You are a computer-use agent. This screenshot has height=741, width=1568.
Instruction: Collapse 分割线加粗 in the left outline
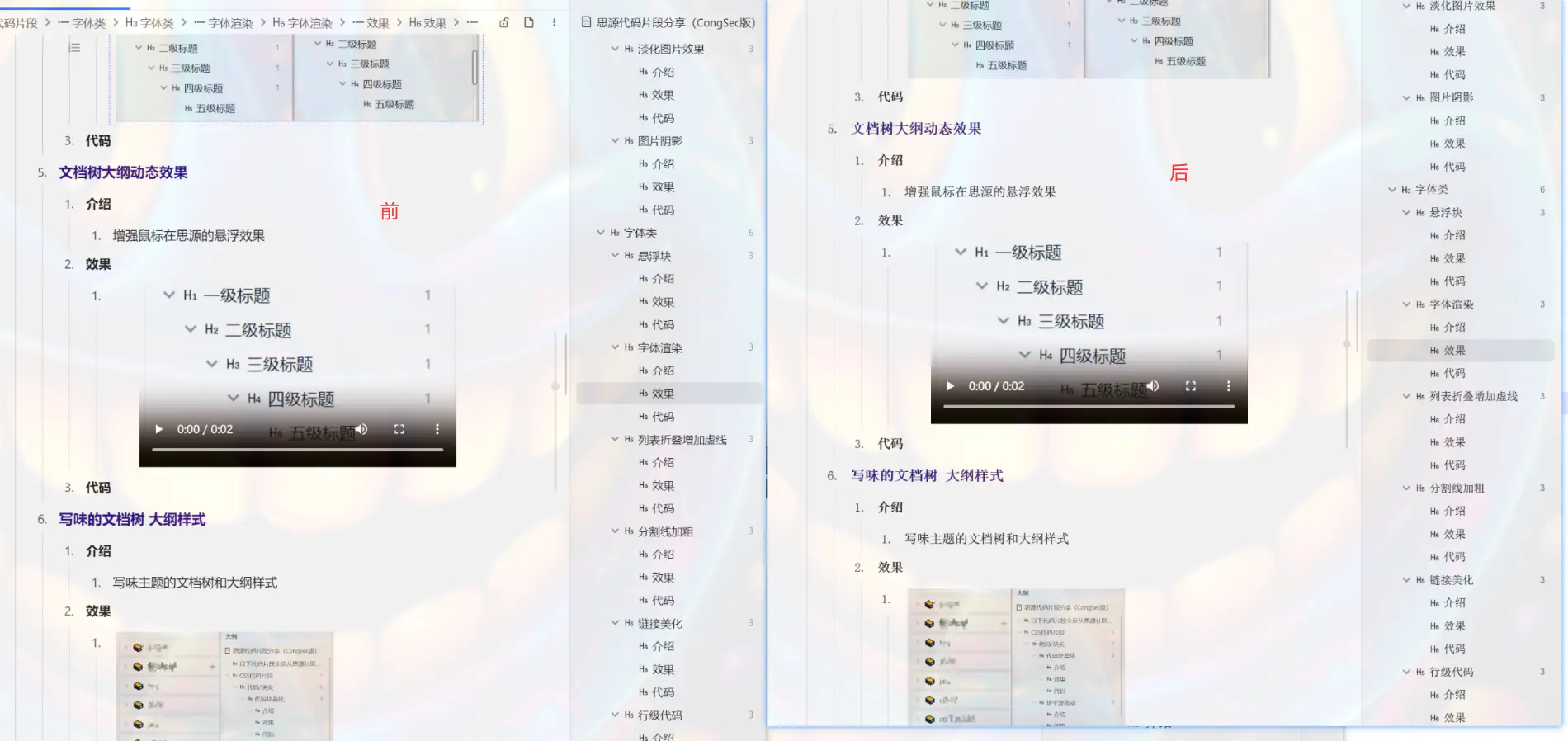click(615, 531)
